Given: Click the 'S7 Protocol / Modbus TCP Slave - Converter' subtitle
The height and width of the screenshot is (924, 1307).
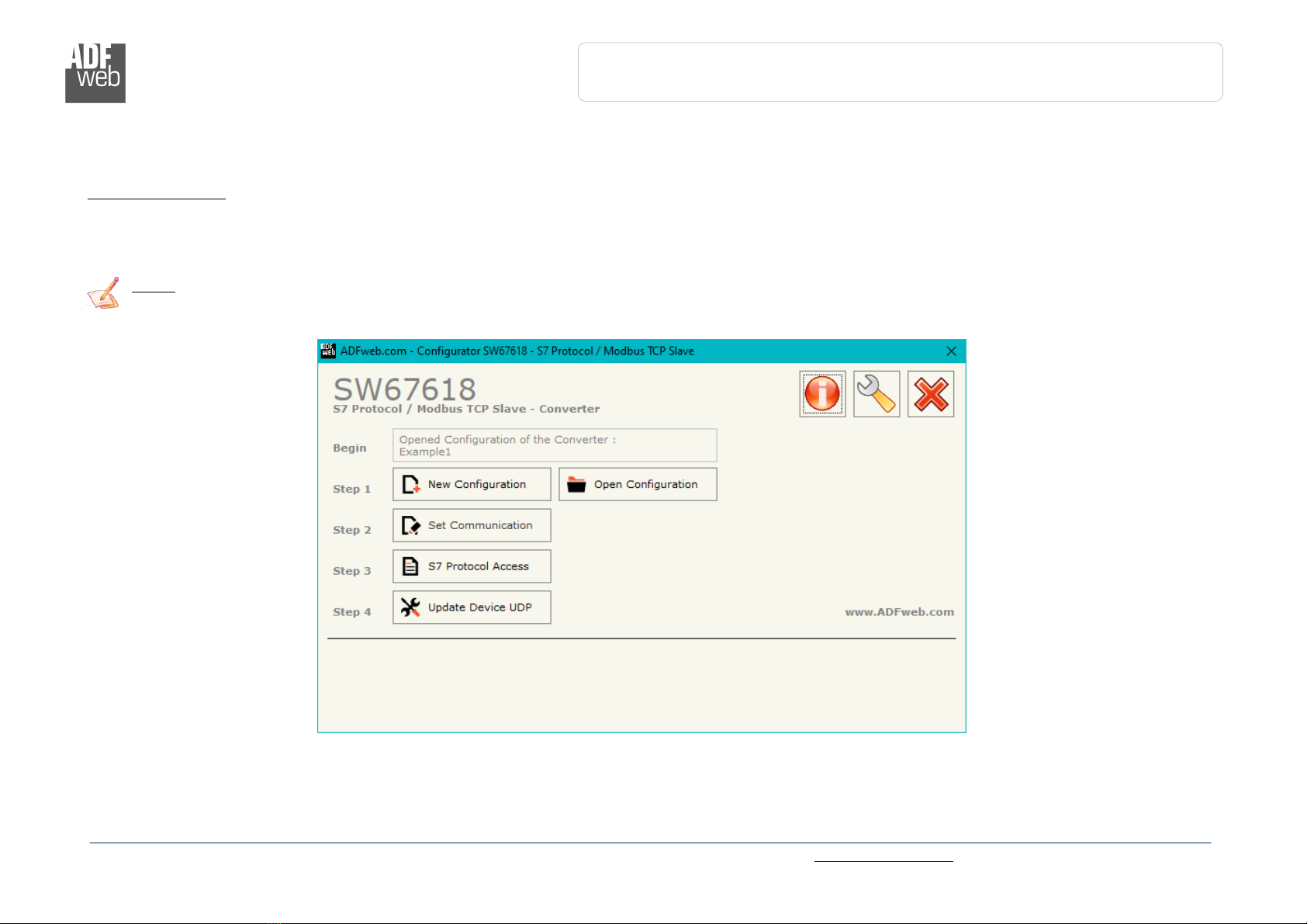Looking at the screenshot, I should click(x=466, y=409).
